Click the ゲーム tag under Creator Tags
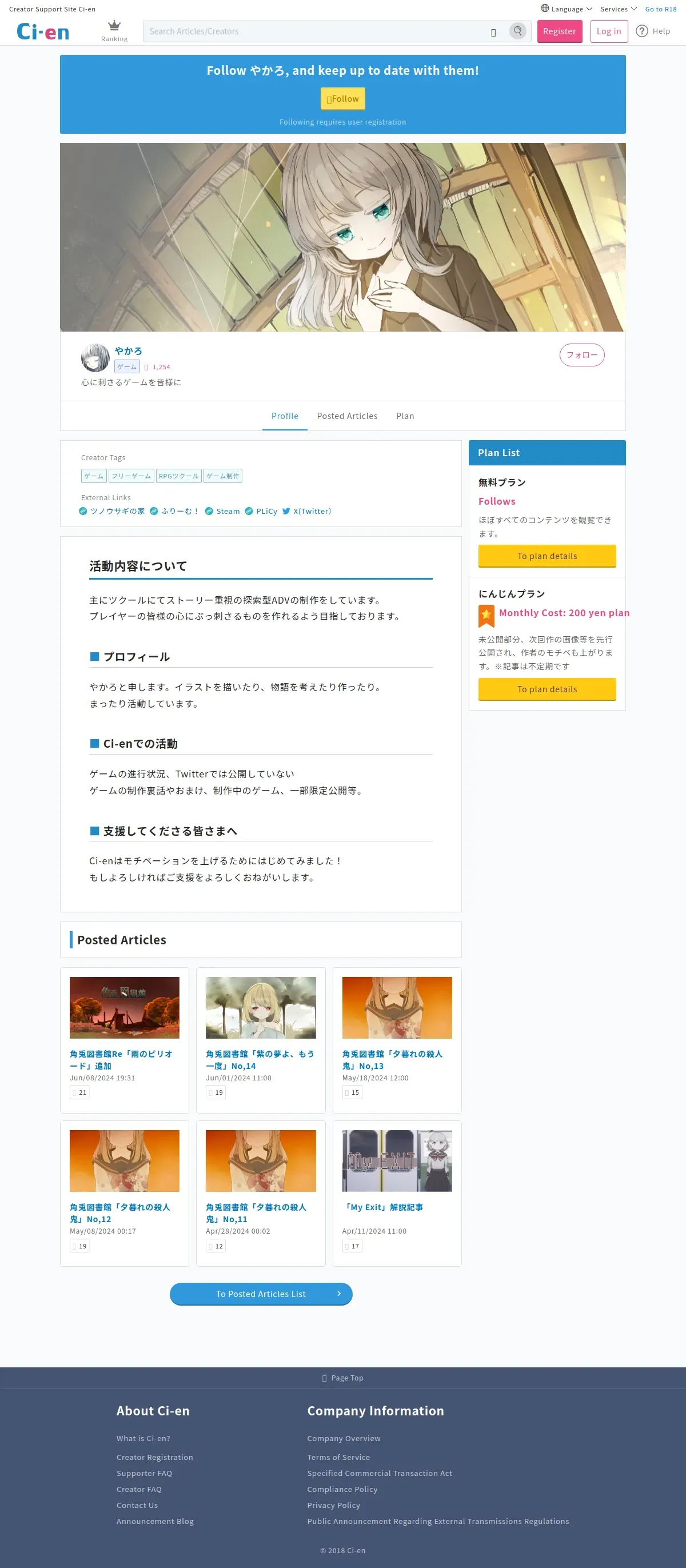Image resolution: width=686 pixels, height=1568 pixels. (x=94, y=476)
